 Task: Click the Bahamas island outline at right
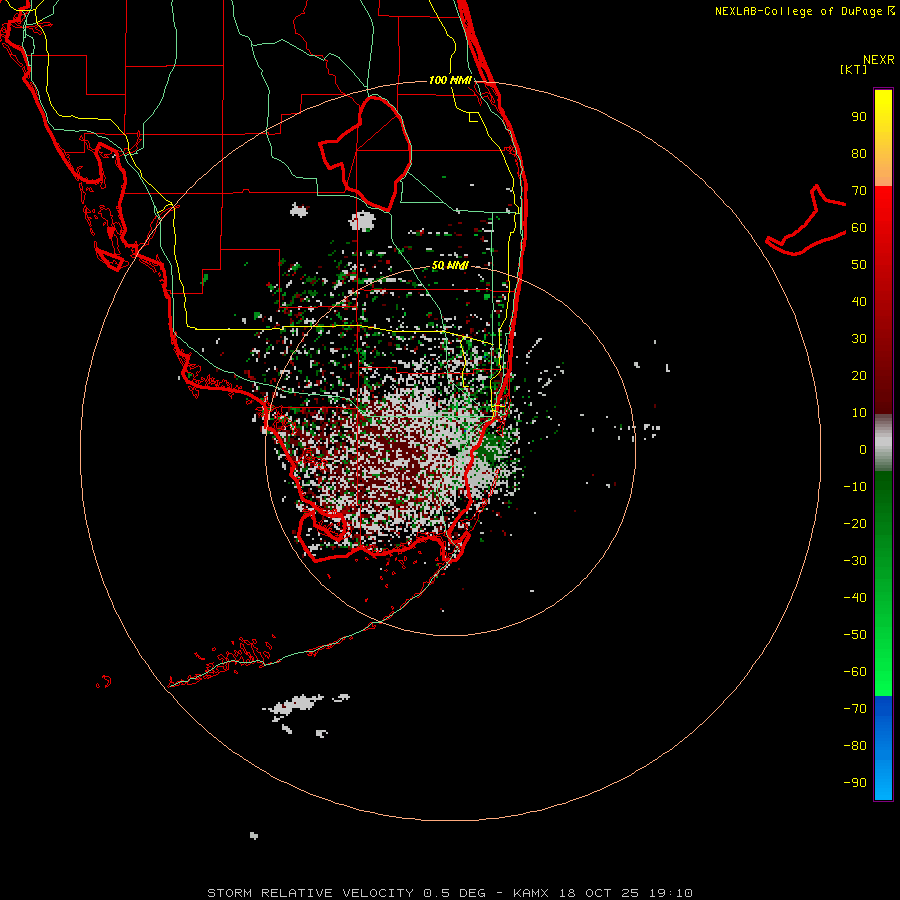(x=806, y=221)
